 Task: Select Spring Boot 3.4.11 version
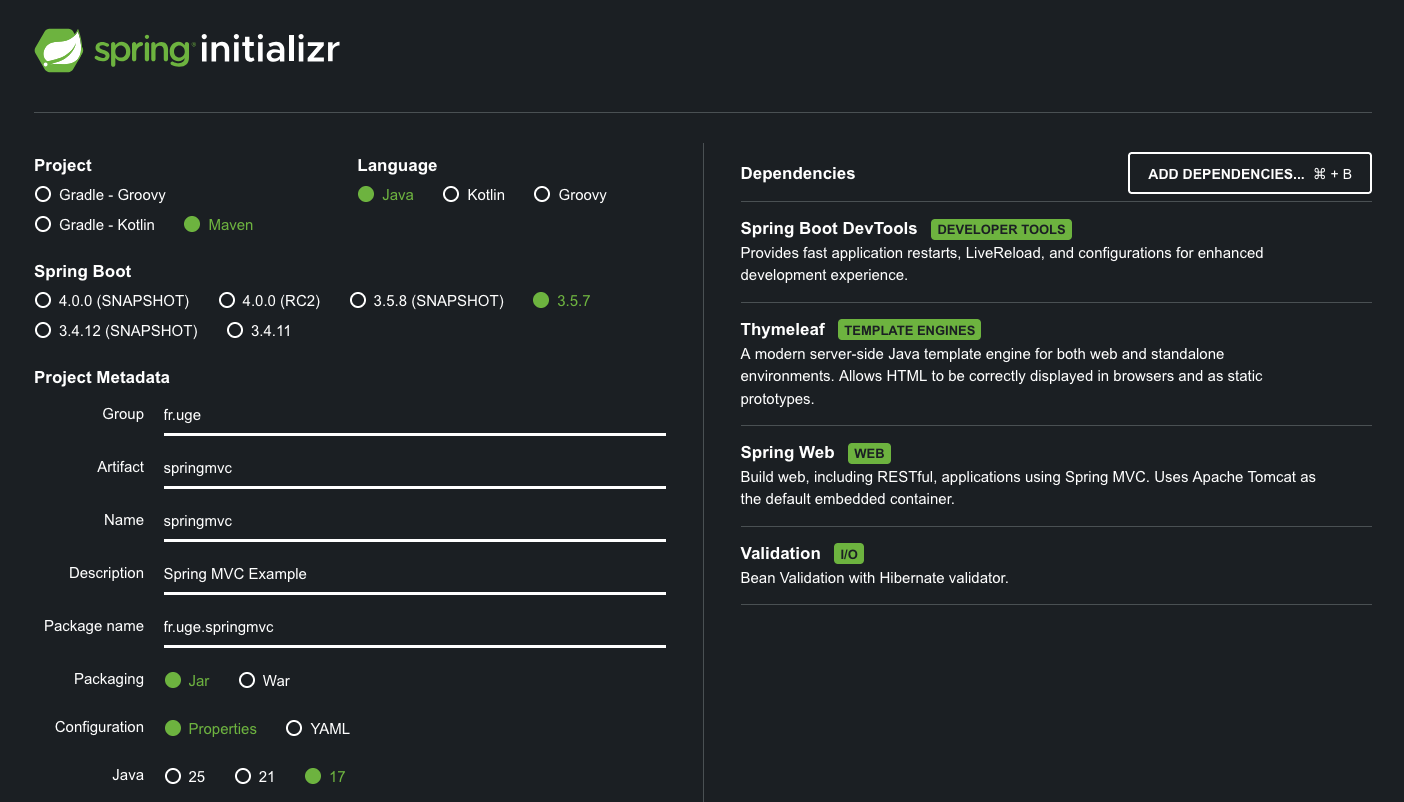259,331
